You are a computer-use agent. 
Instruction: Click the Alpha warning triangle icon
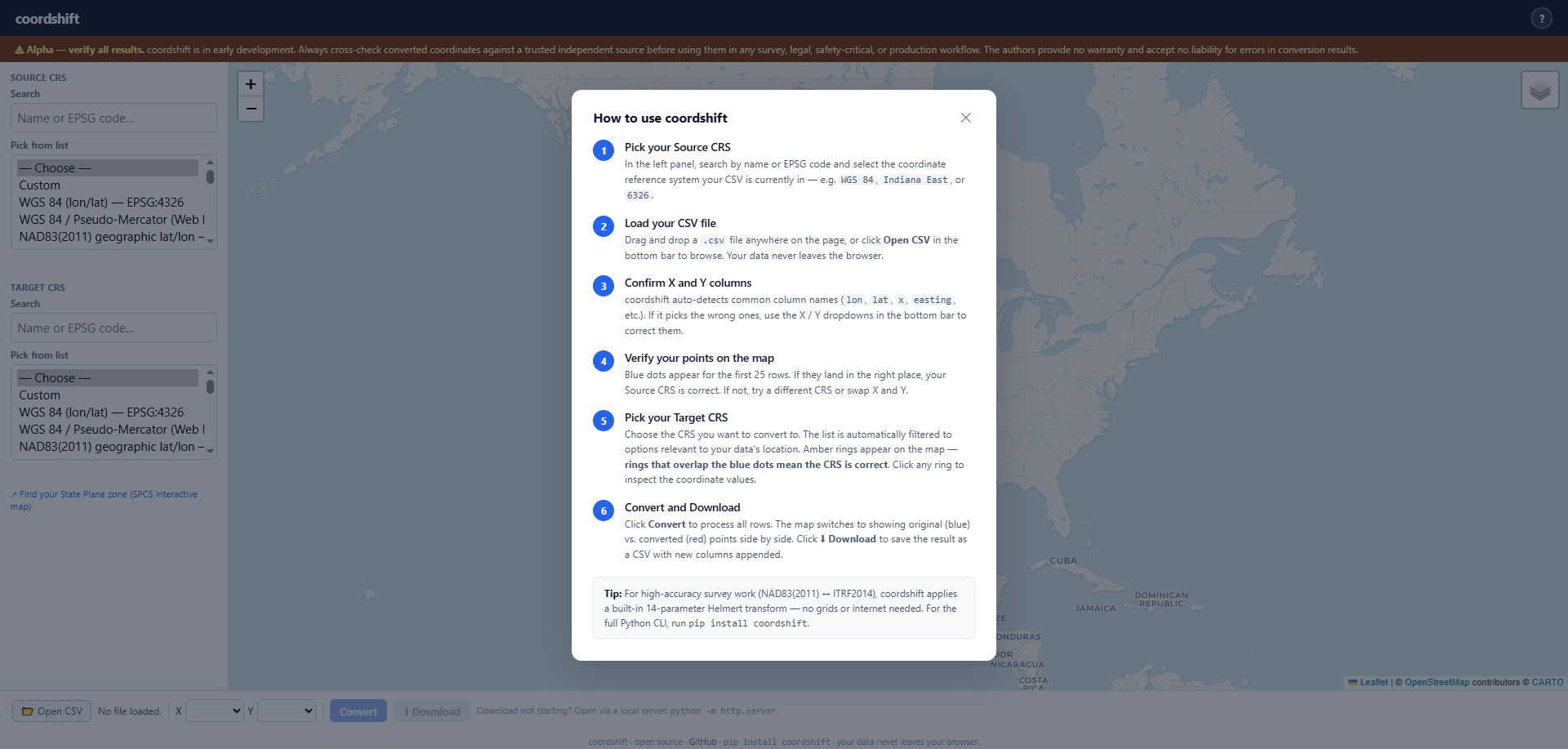20,50
